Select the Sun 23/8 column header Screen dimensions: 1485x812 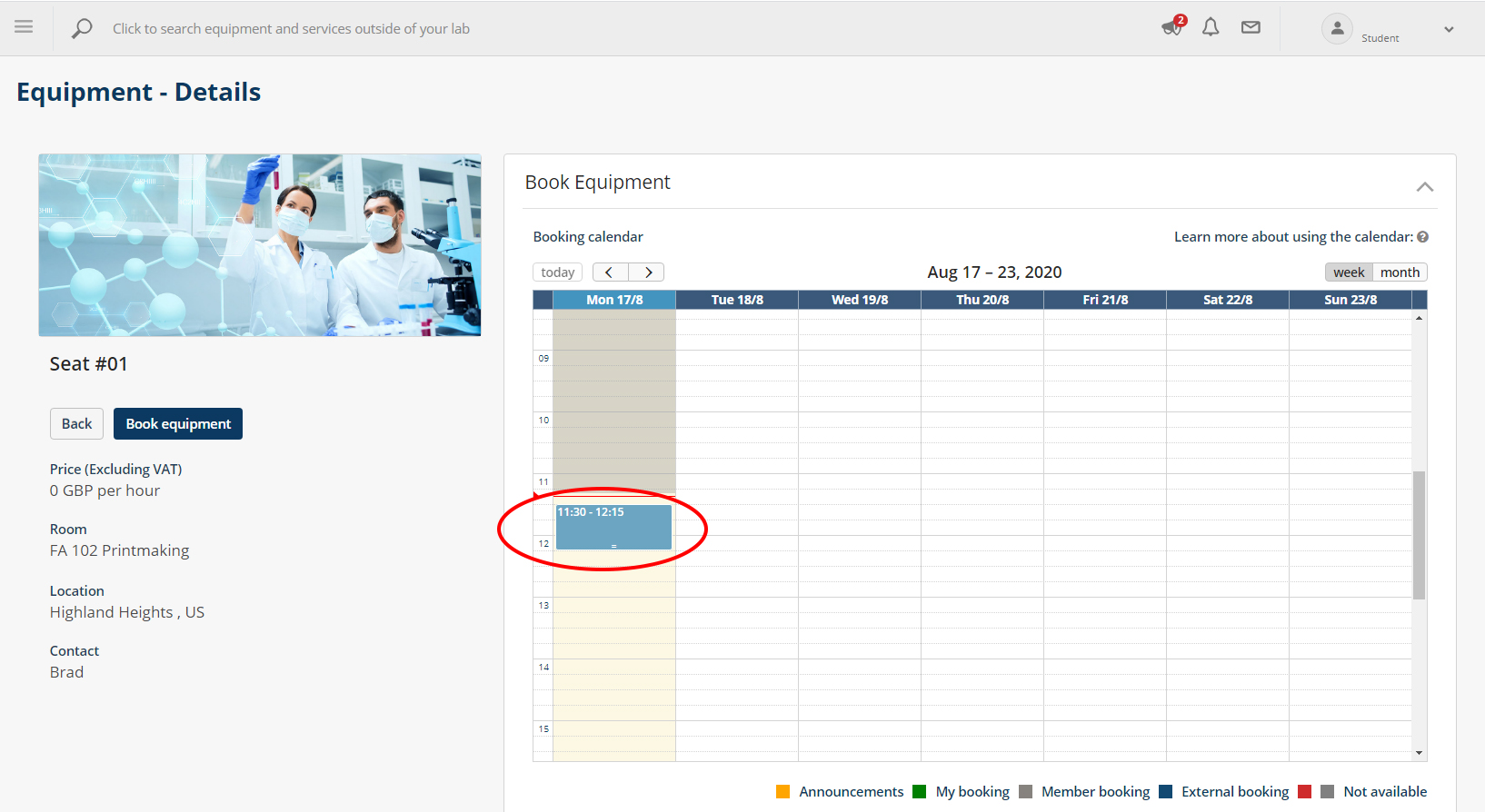pos(1350,300)
